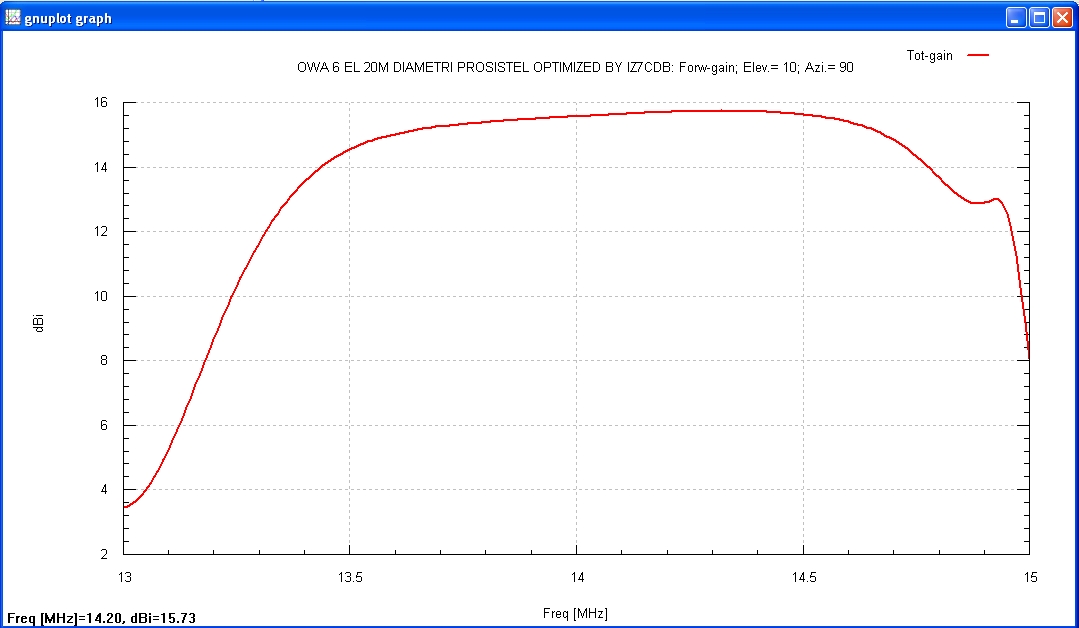Click the 2 y-axis tick label
1079x628 pixels.
coord(104,554)
